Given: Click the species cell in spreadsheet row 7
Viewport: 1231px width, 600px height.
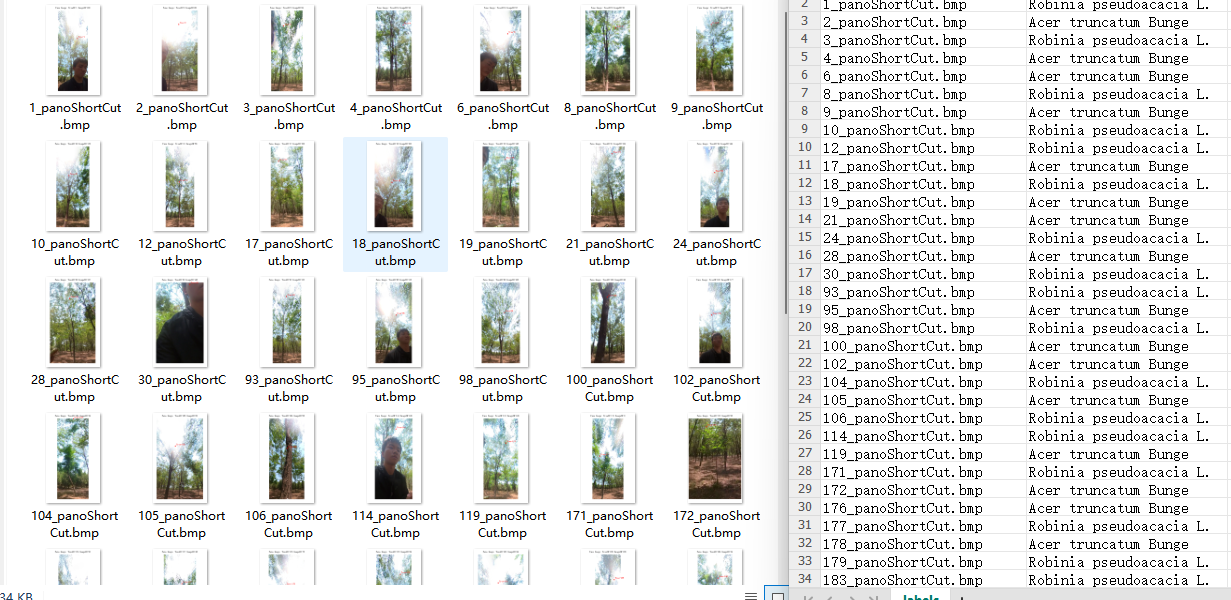Looking at the screenshot, I should click(1128, 93).
